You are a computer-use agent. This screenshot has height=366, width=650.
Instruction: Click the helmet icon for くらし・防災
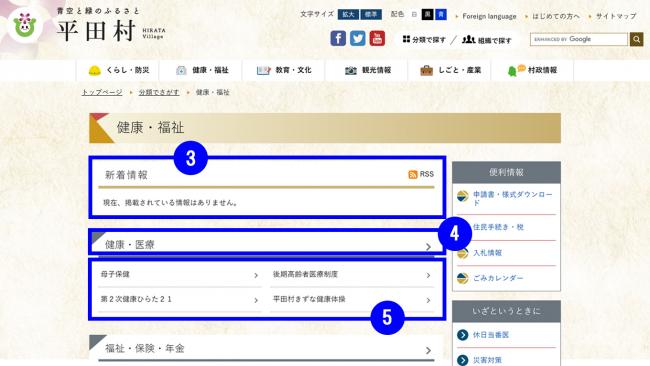(x=95, y=70)
